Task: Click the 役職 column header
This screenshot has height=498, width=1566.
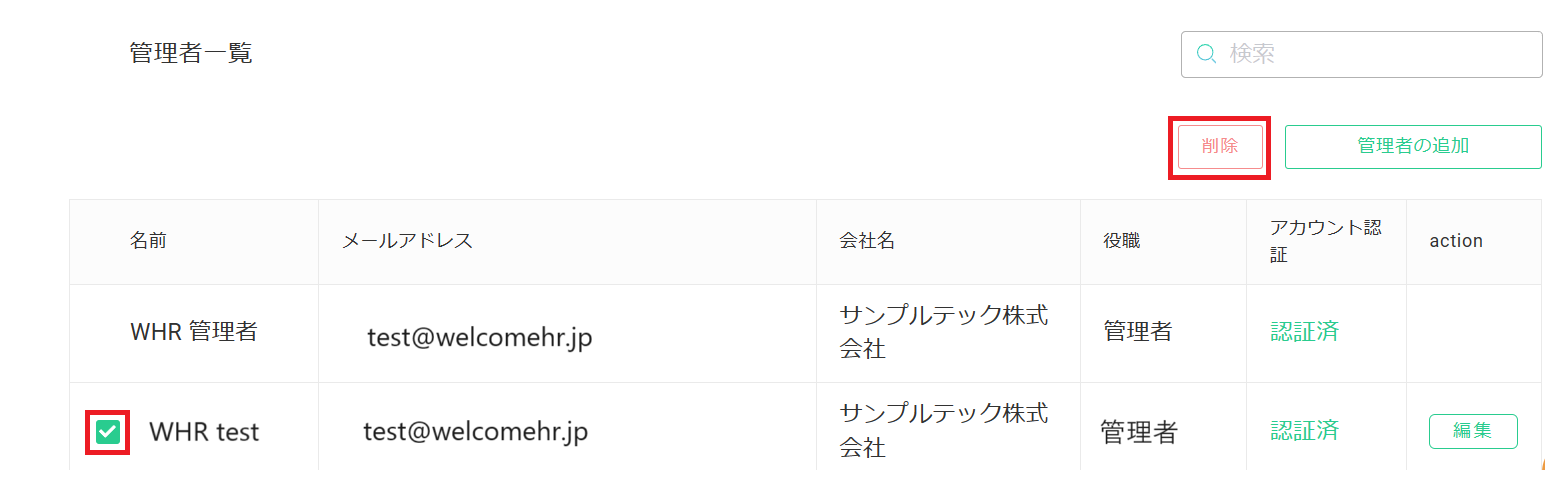Action: [x=1122, y=241]
